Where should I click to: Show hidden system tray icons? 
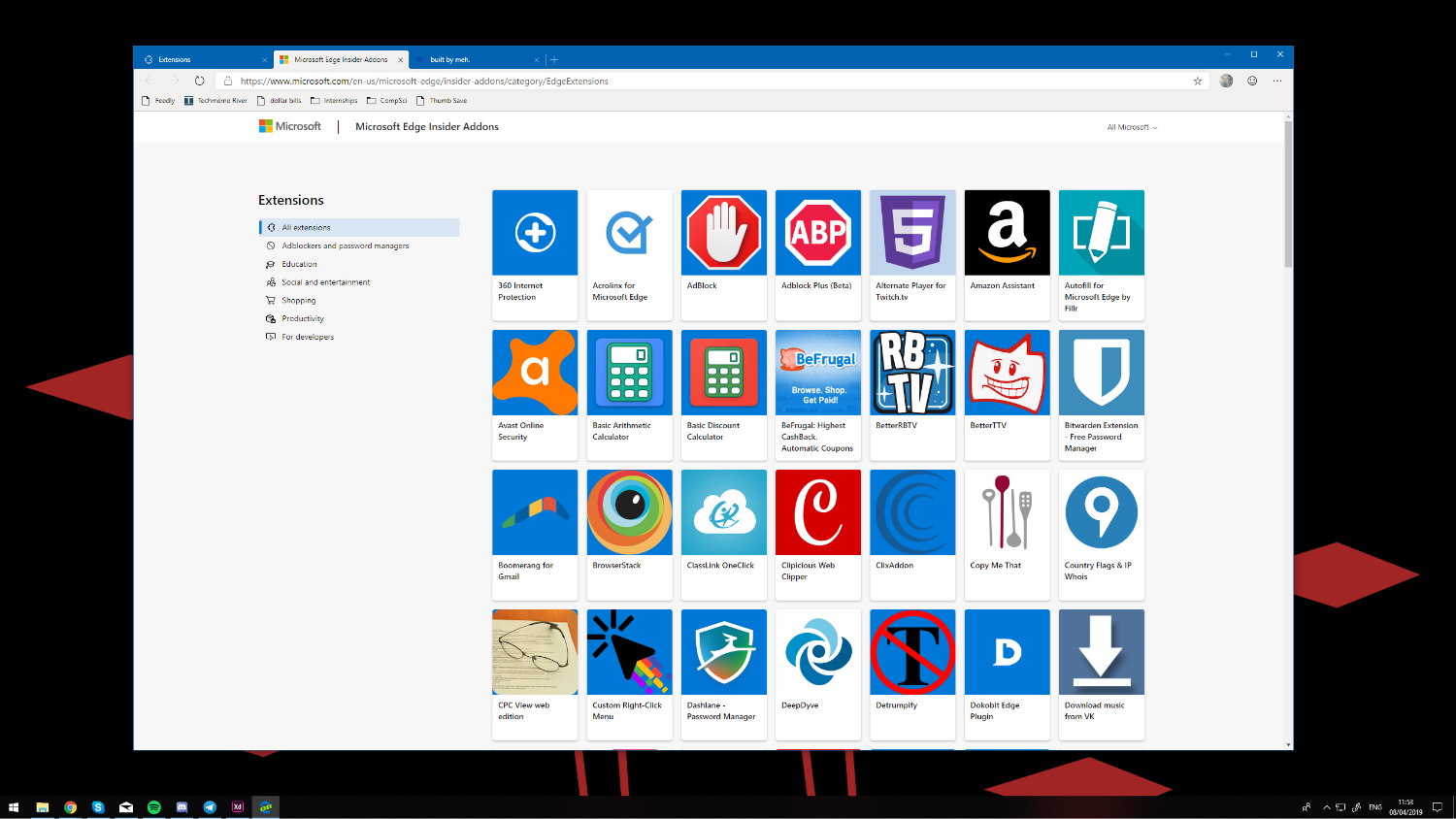point(1326,807)
